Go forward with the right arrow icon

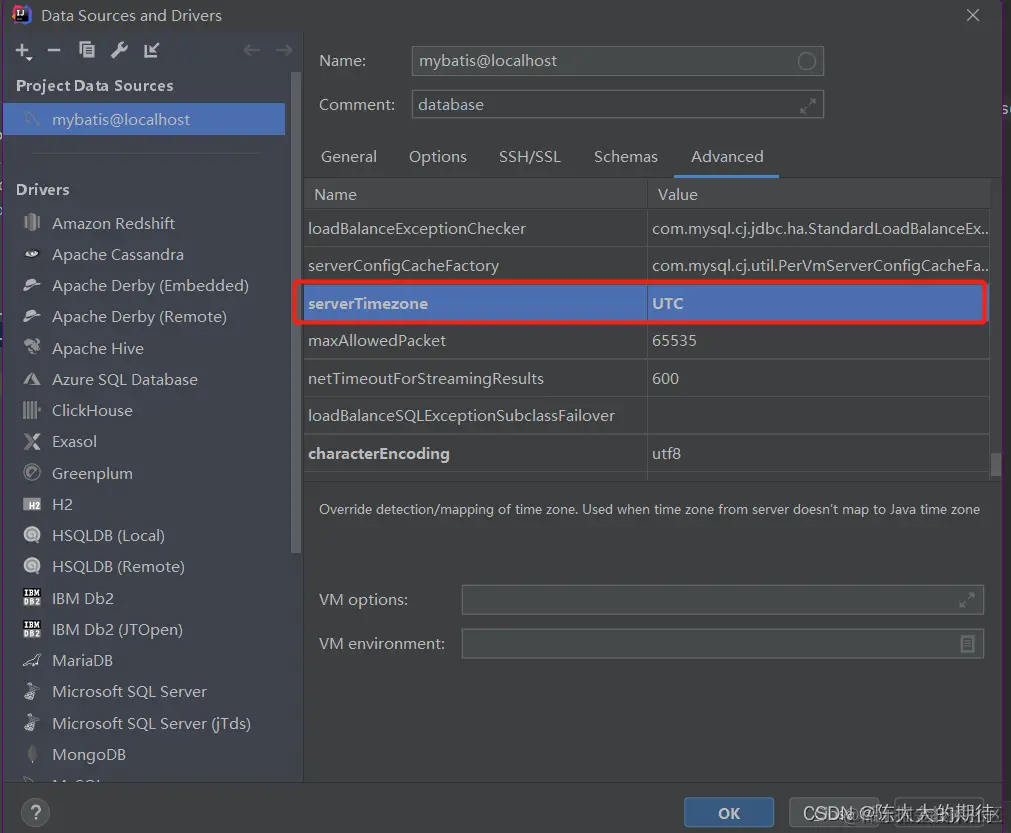(284, 50)
